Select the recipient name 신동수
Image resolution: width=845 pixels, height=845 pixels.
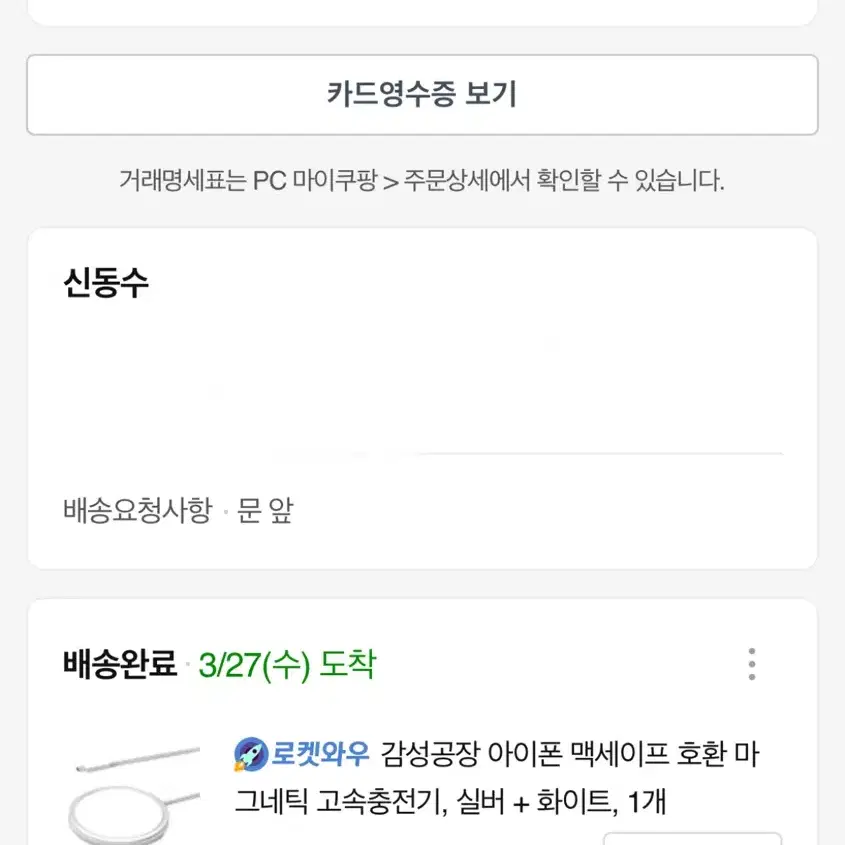point(106,282)
